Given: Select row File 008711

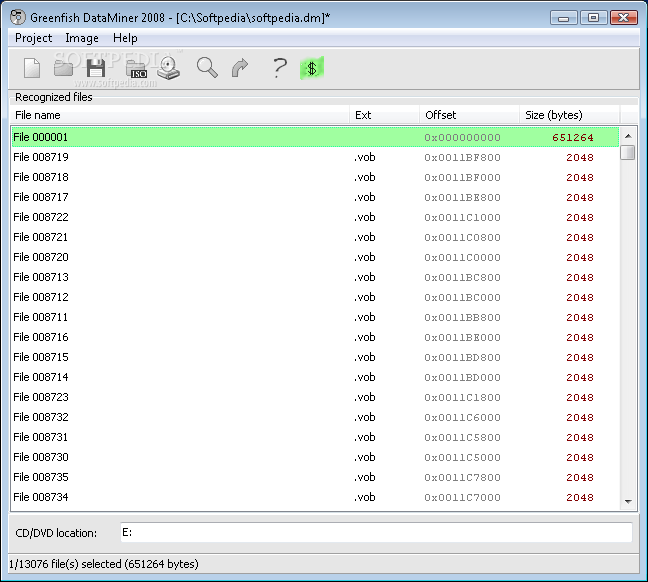Looking at the screenshot, I should [x=316, y=317].
